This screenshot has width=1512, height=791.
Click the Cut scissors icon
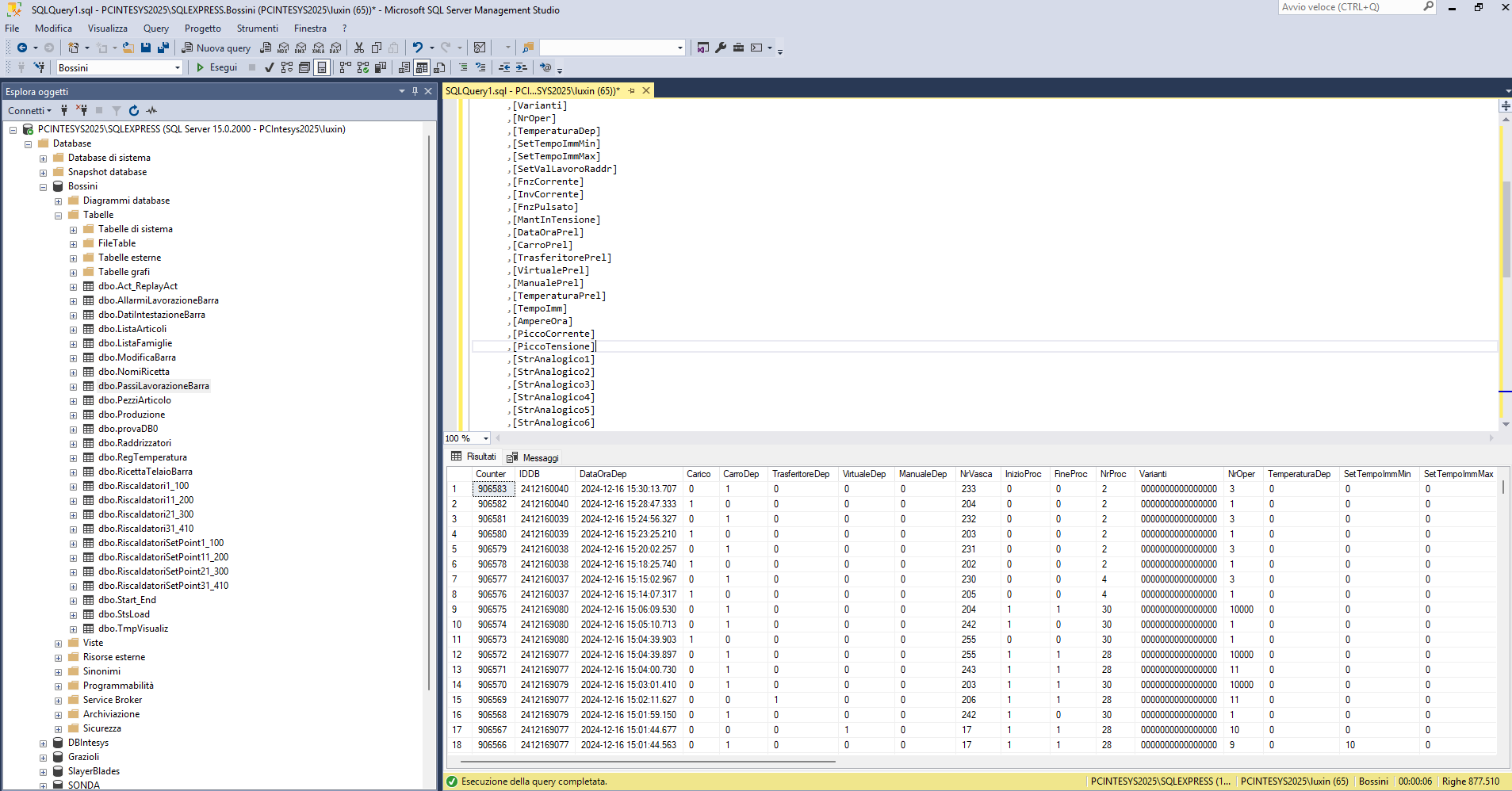(359, 48)
